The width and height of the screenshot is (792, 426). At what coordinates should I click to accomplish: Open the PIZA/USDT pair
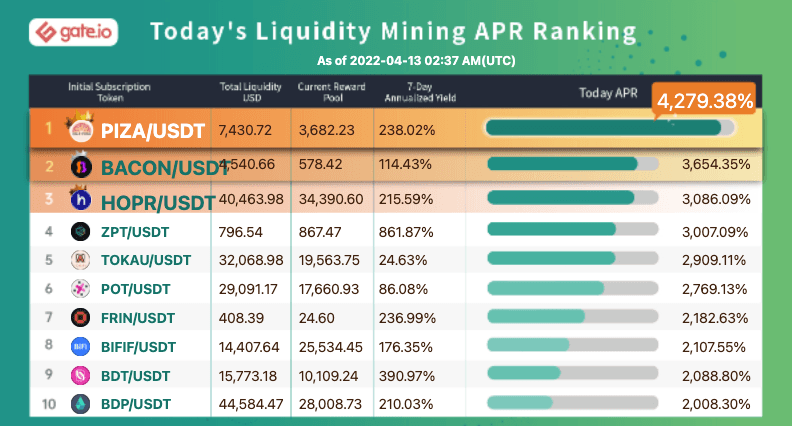point(153,131)
